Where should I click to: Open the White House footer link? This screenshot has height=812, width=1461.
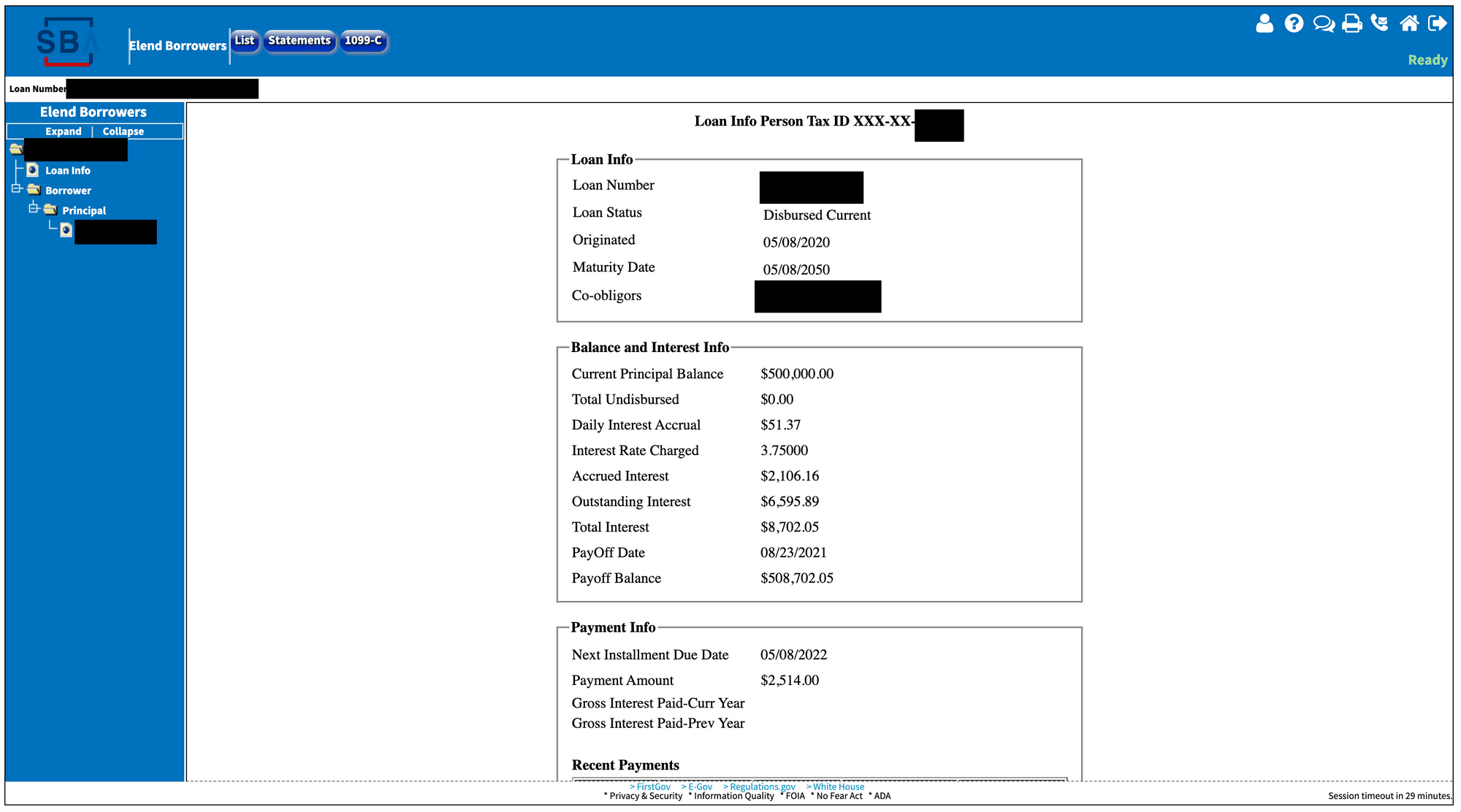coord(835,786)
